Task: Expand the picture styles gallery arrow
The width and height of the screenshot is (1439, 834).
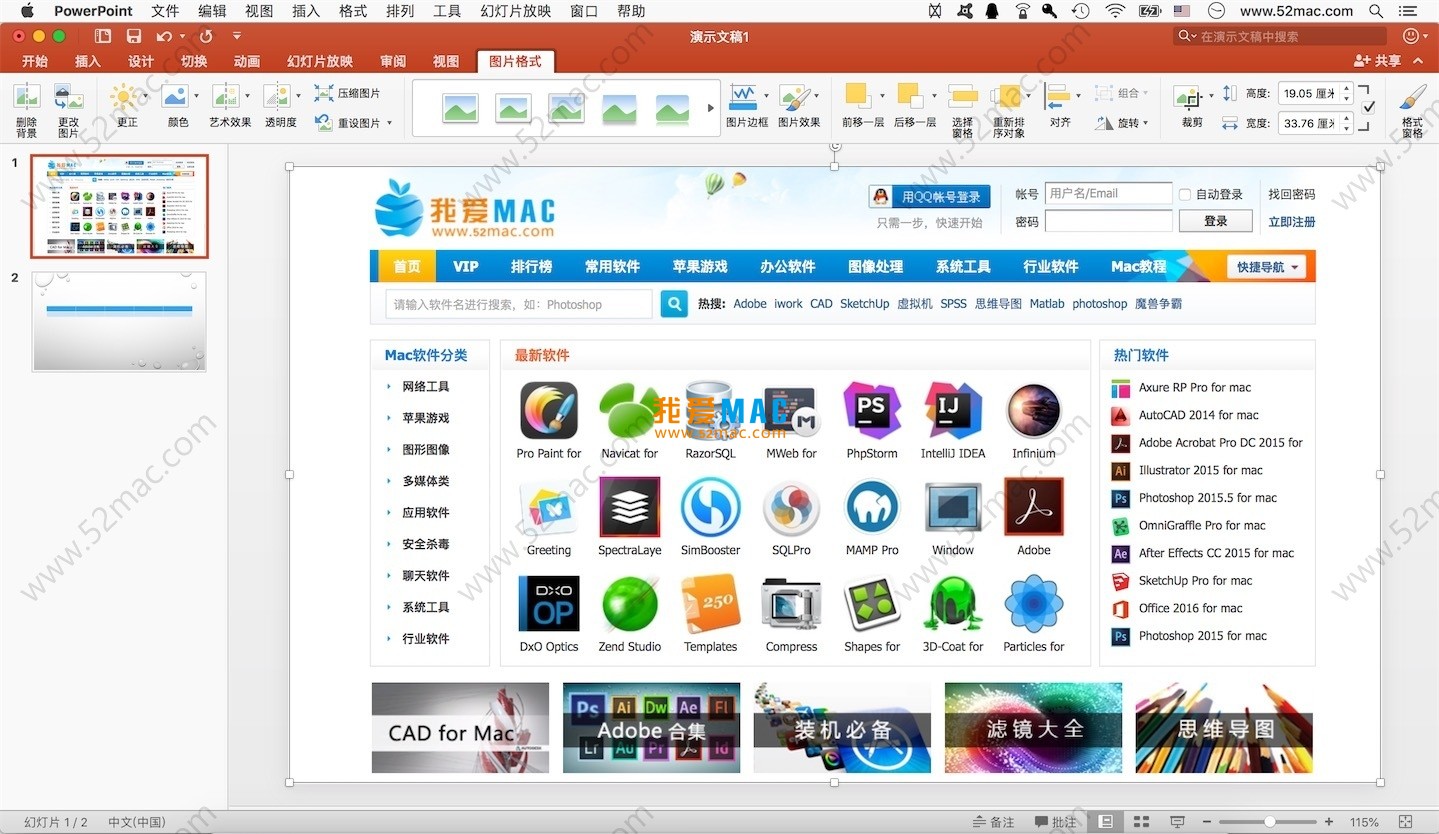Action: [712, 108]
